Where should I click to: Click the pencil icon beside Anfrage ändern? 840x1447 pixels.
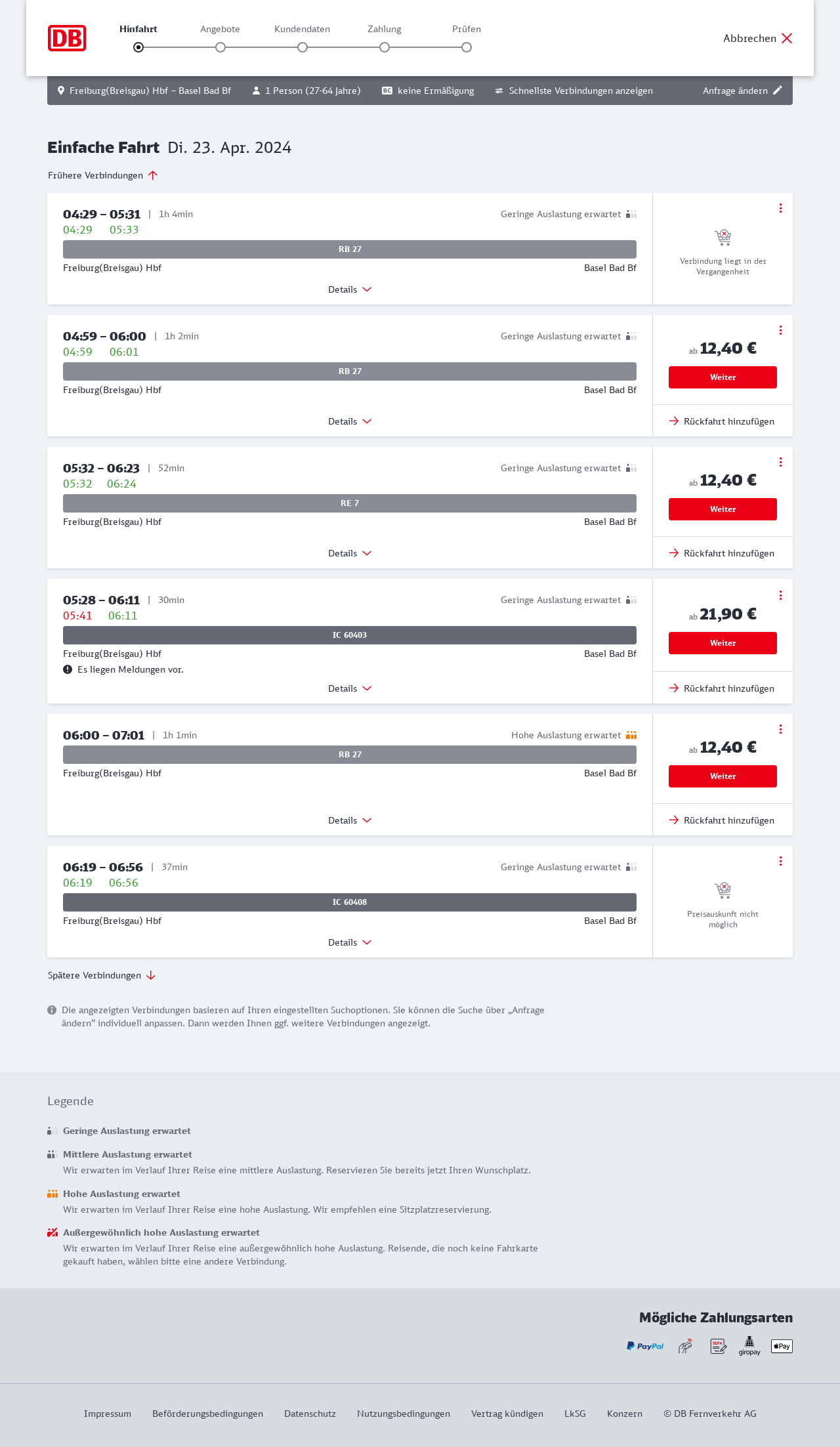778,91
